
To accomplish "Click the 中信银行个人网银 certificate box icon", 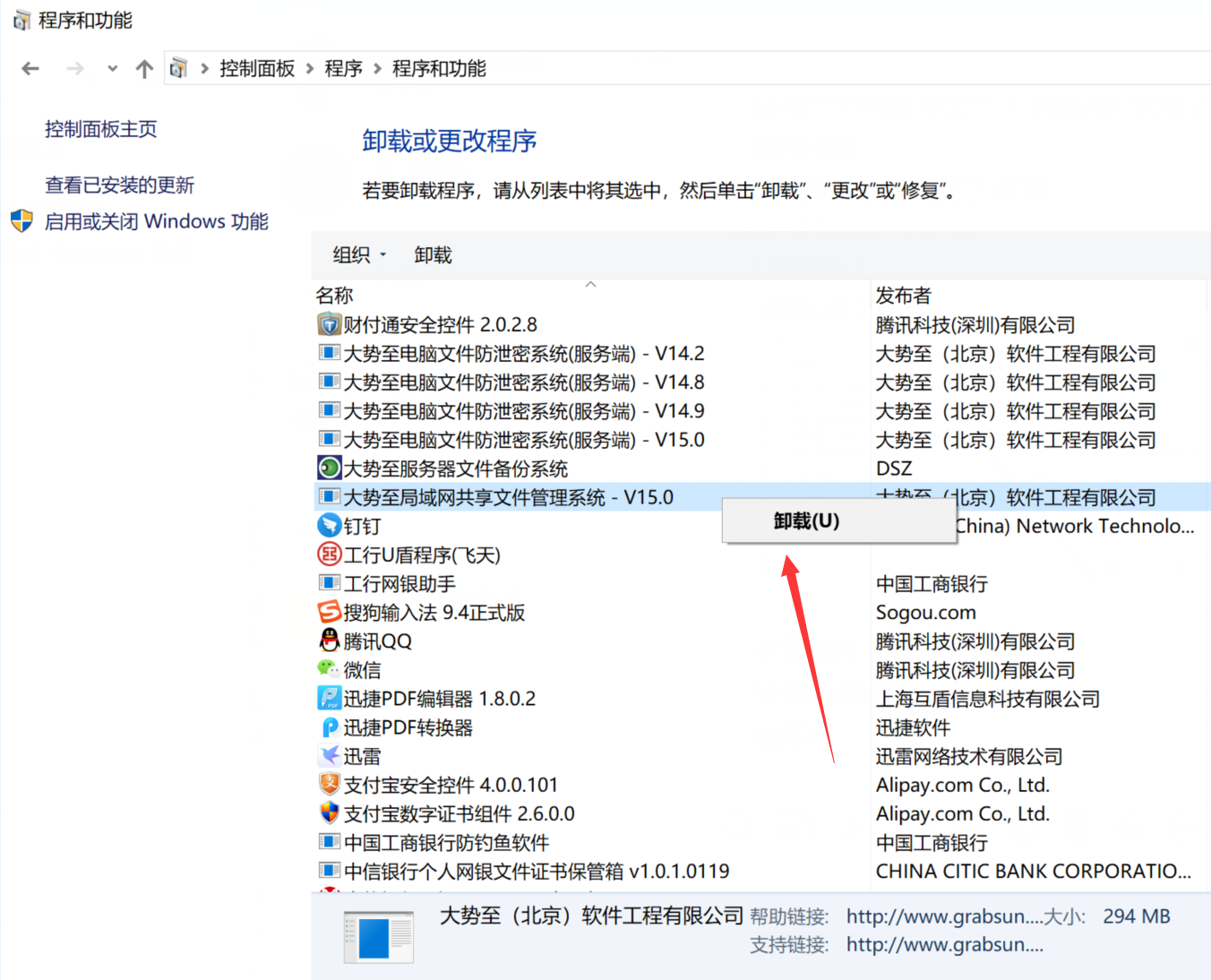I will [x=330, y=871].
